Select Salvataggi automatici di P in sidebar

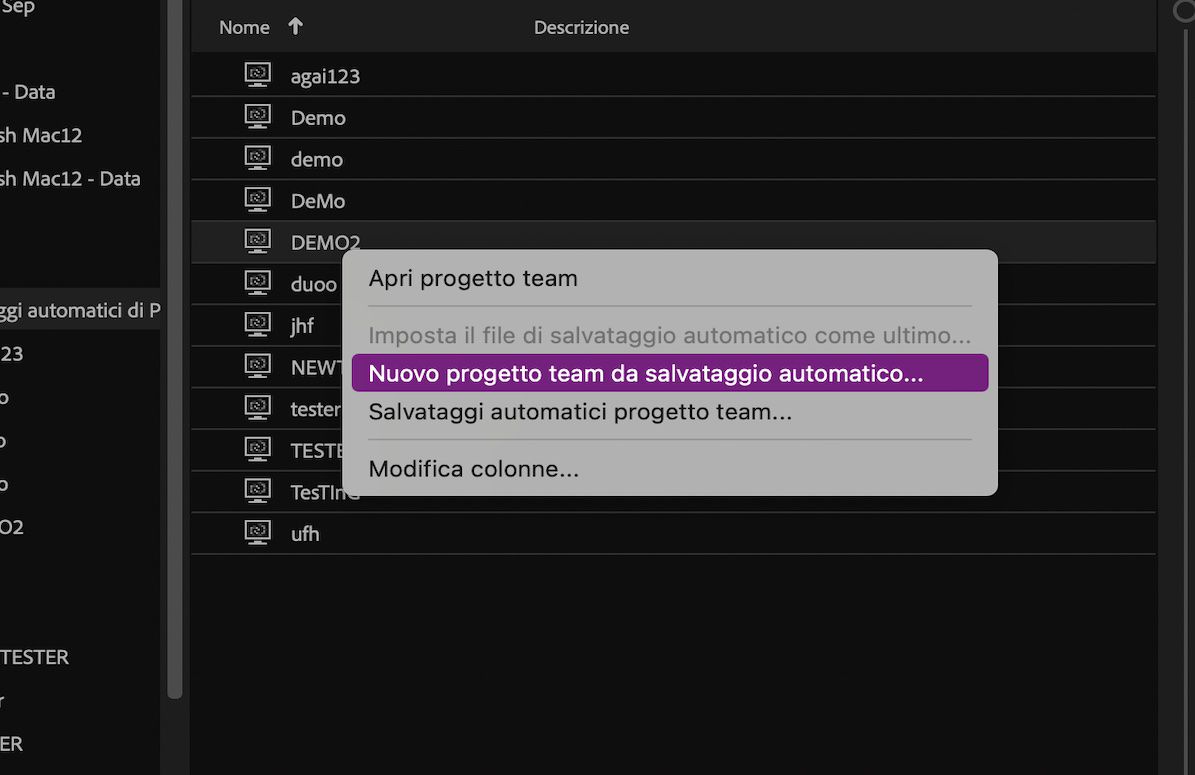pos(80,310)
